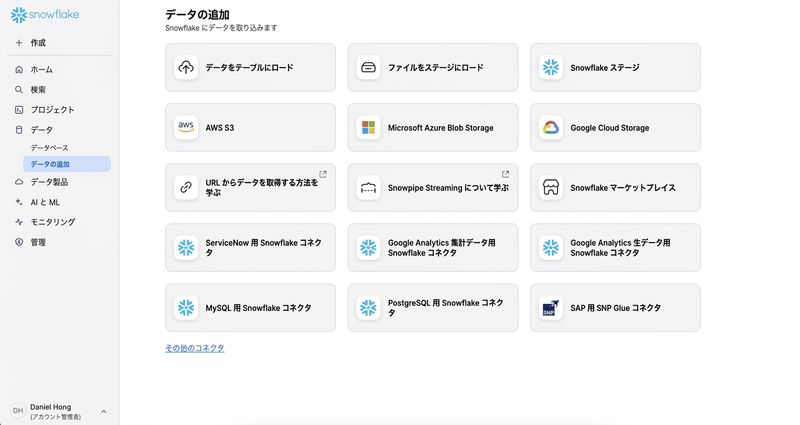
Task: Select ServiceNow 用 Snowflake コネクタ card
Action: [250, 248]
